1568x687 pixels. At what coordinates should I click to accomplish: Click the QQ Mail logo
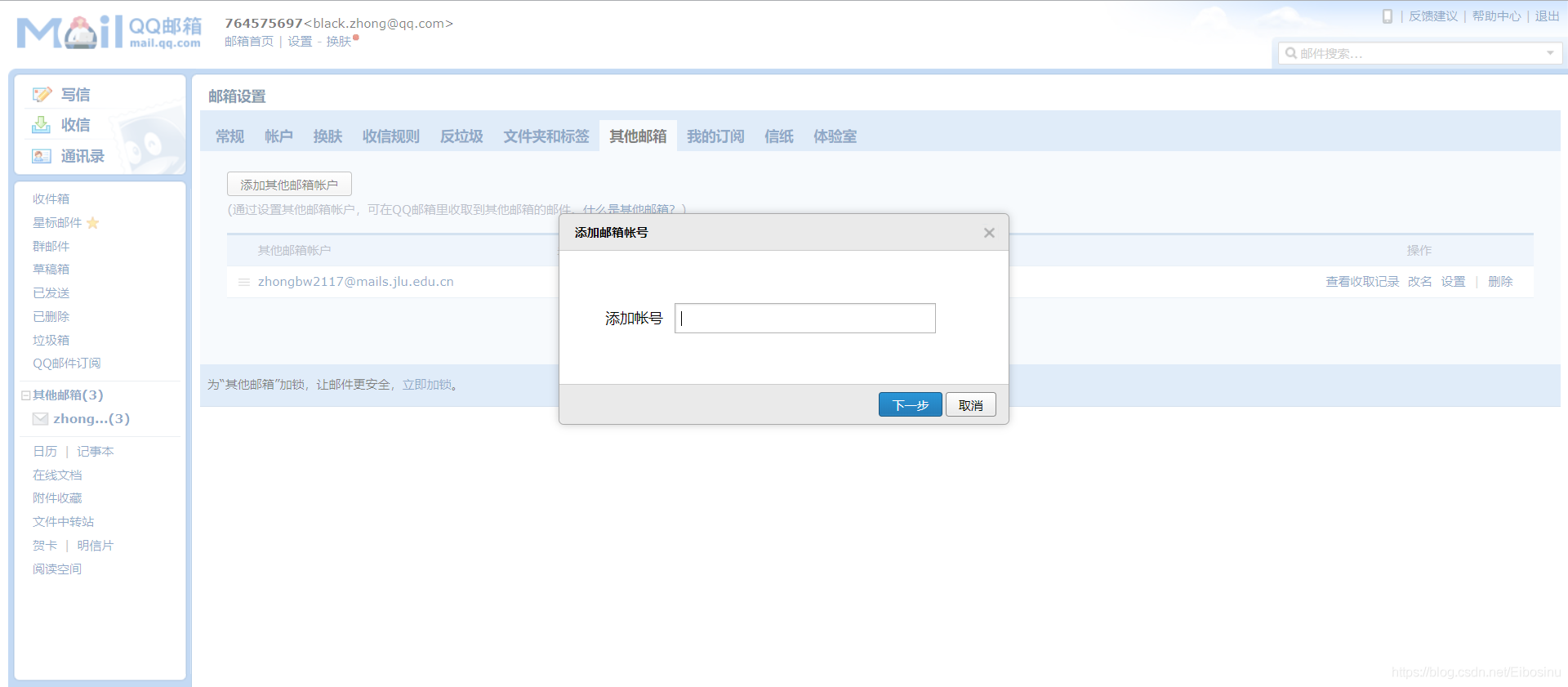pyautogui.click(x=109, y=33)
